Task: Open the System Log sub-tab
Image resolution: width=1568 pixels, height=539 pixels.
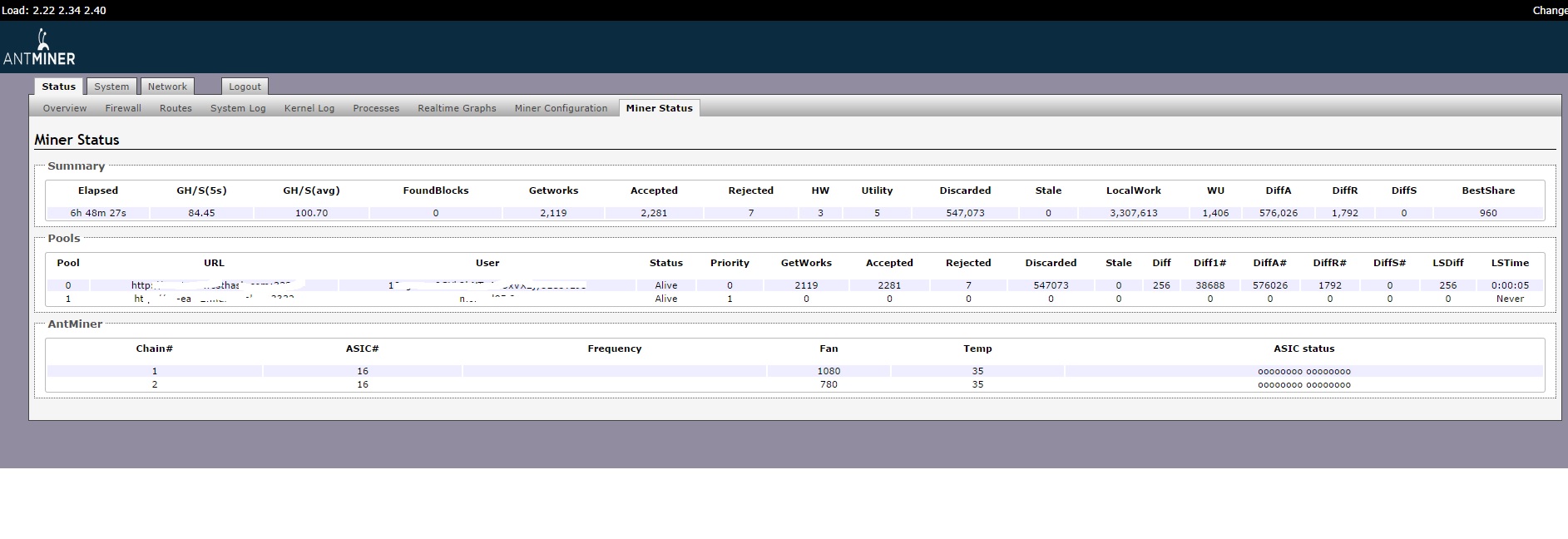Action: click(x=238, y=108)
